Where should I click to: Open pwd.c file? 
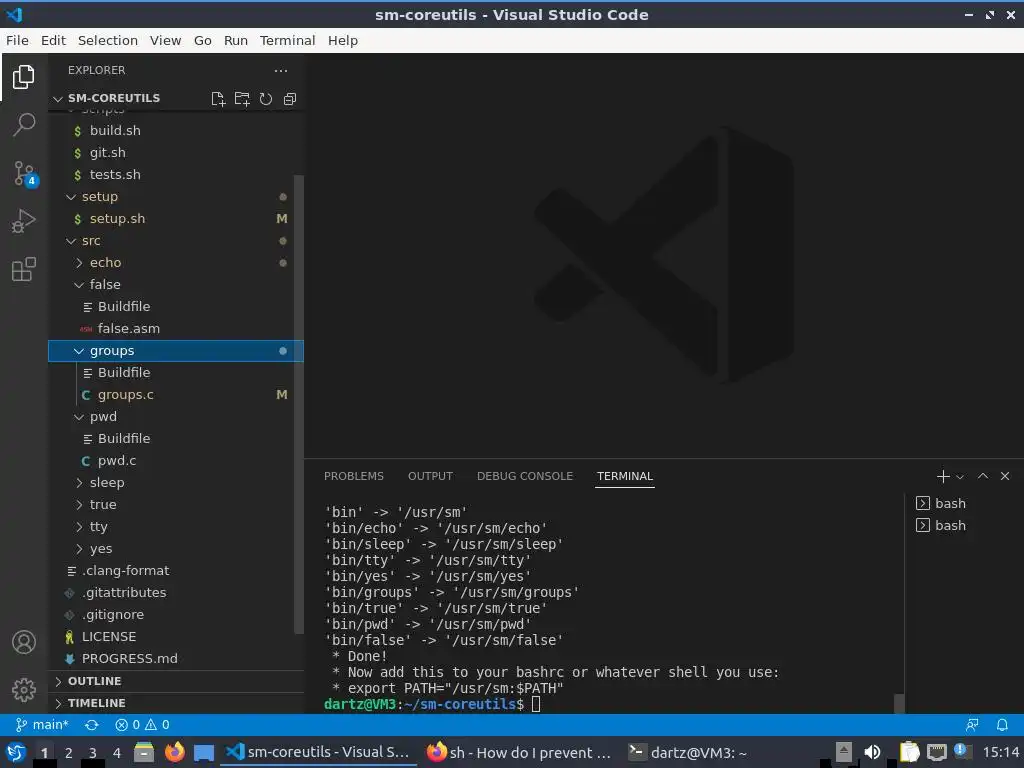tap(176, 460)
